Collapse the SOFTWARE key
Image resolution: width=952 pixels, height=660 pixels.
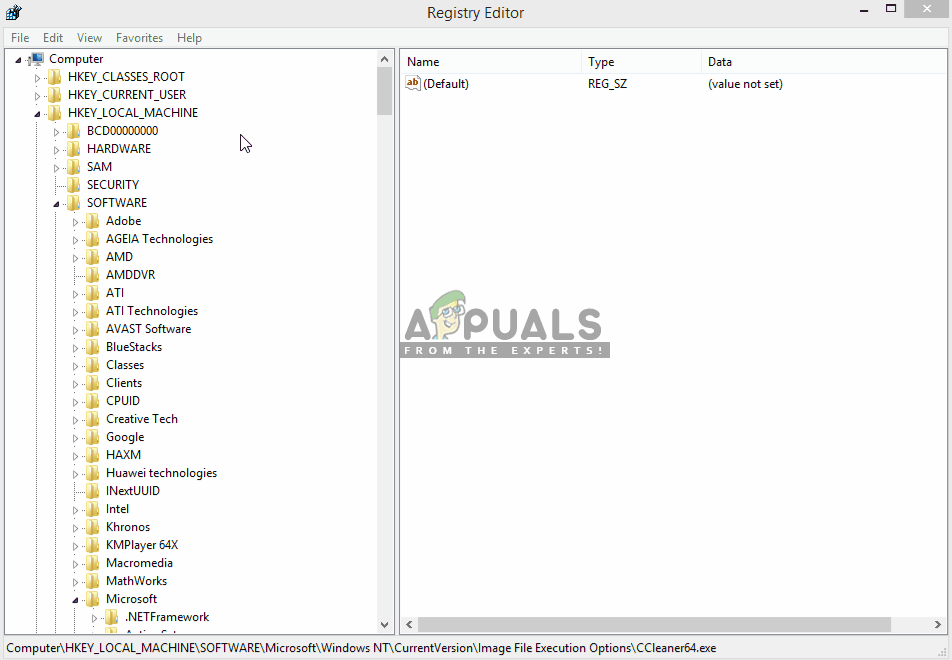pyautogui.click(x=56, y=204)
